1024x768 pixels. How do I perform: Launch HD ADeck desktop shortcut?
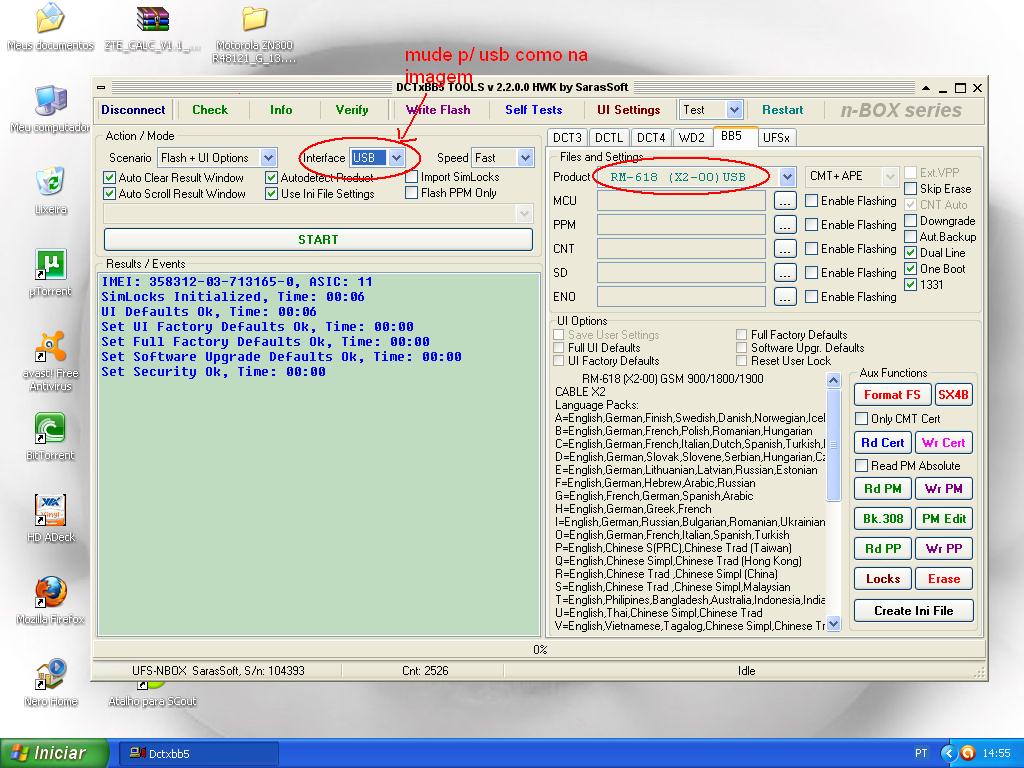[x=51, y=519]
